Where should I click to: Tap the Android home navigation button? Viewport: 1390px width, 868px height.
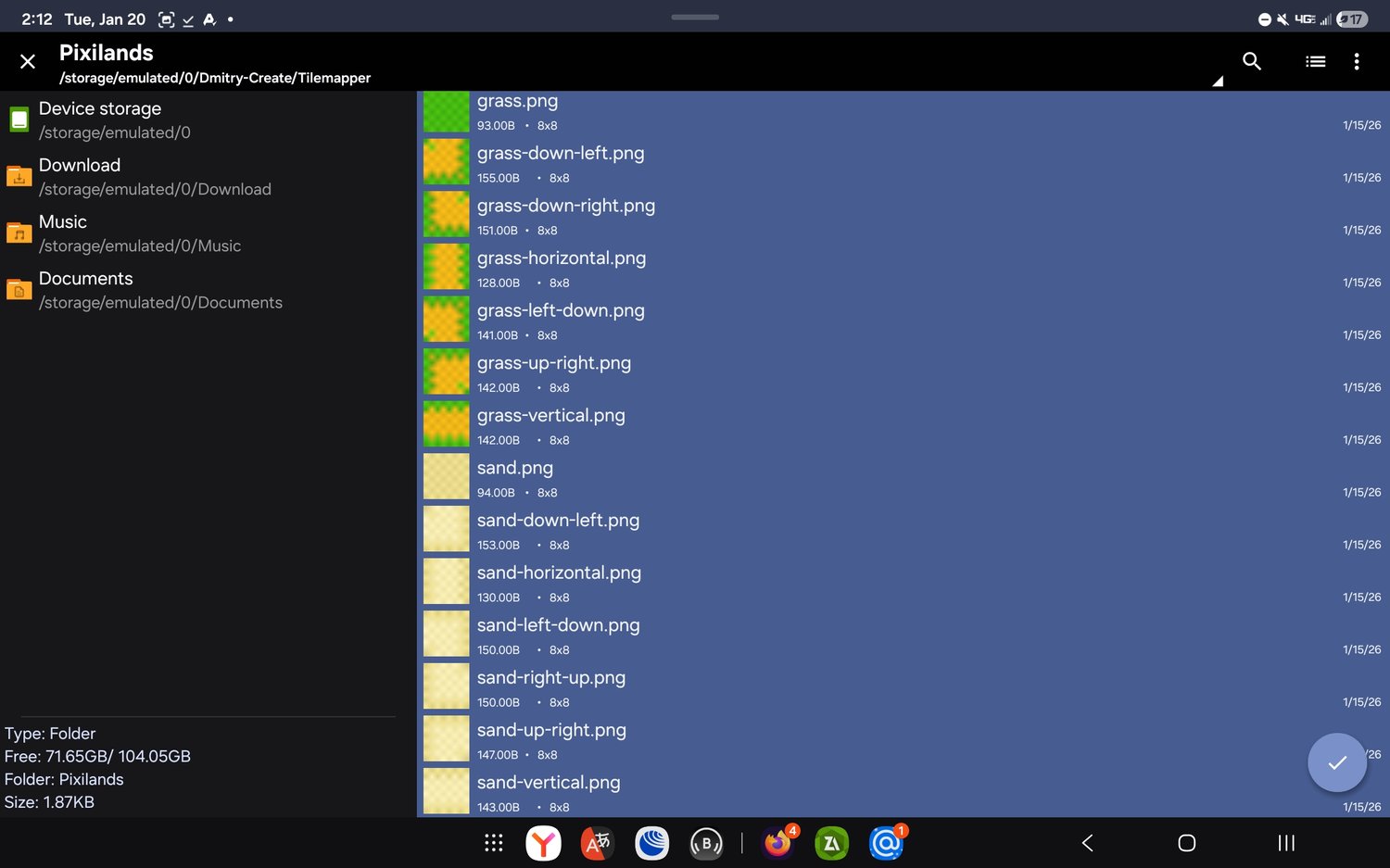coord(1187,843)
